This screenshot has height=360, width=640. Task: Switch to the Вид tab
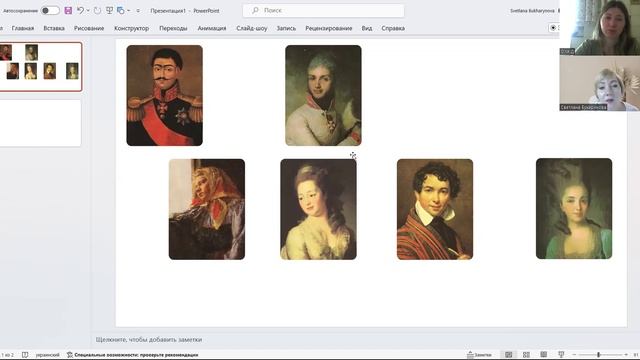click(367, 28)
